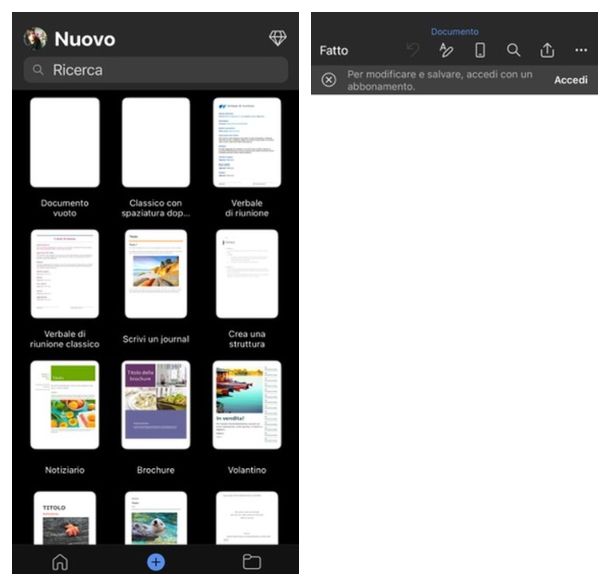The width and height of the screenshot is (610, 586).
Task: Click the Nuovo heading
Action: [x=85, y=39]
